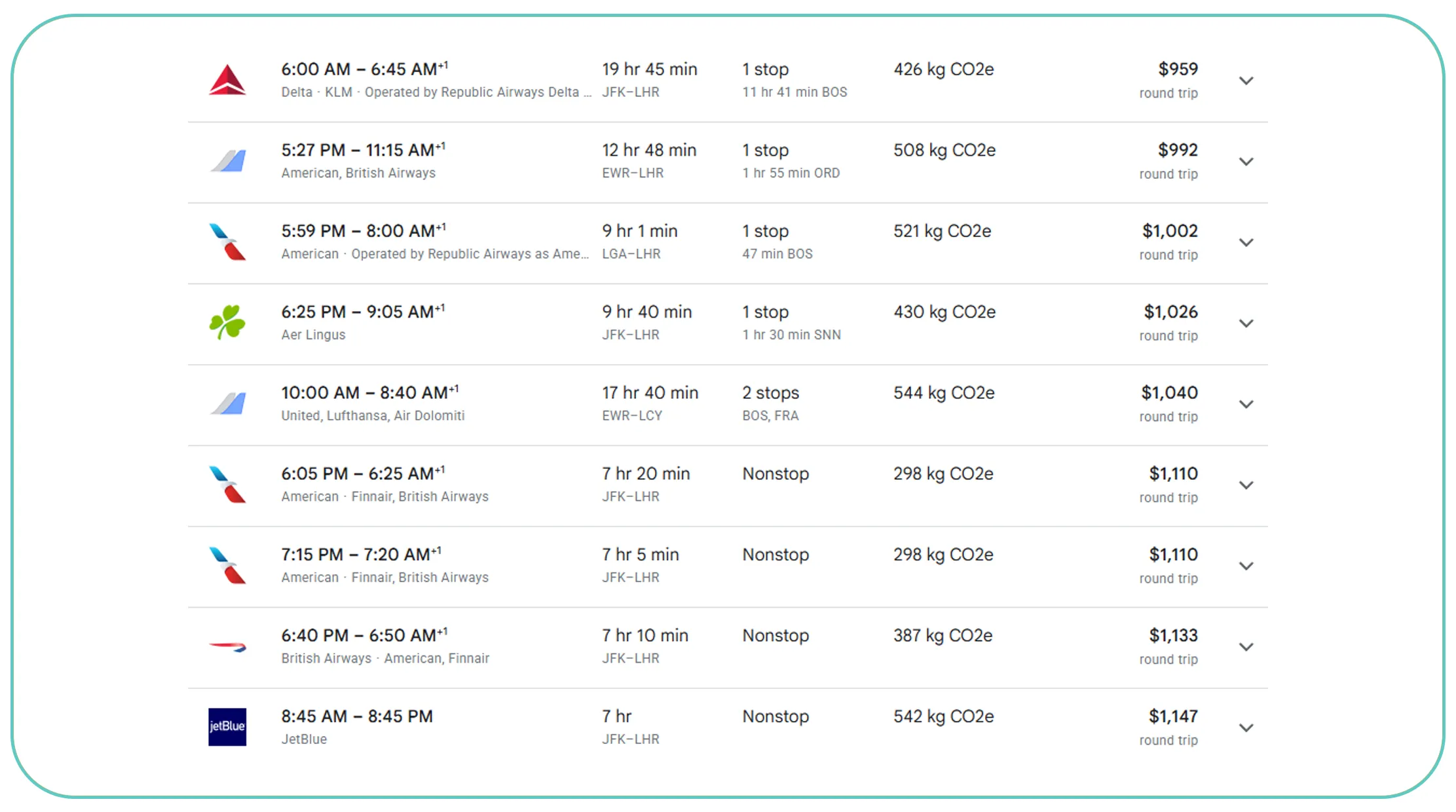Click the $1,002 price
Viewport: 1456px width, 812px height.
click(1170, 231)
